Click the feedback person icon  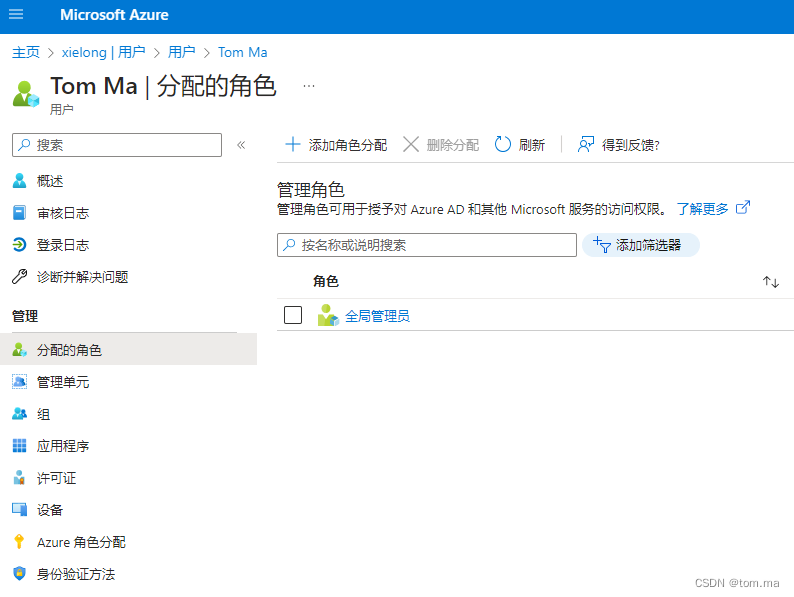586,144
